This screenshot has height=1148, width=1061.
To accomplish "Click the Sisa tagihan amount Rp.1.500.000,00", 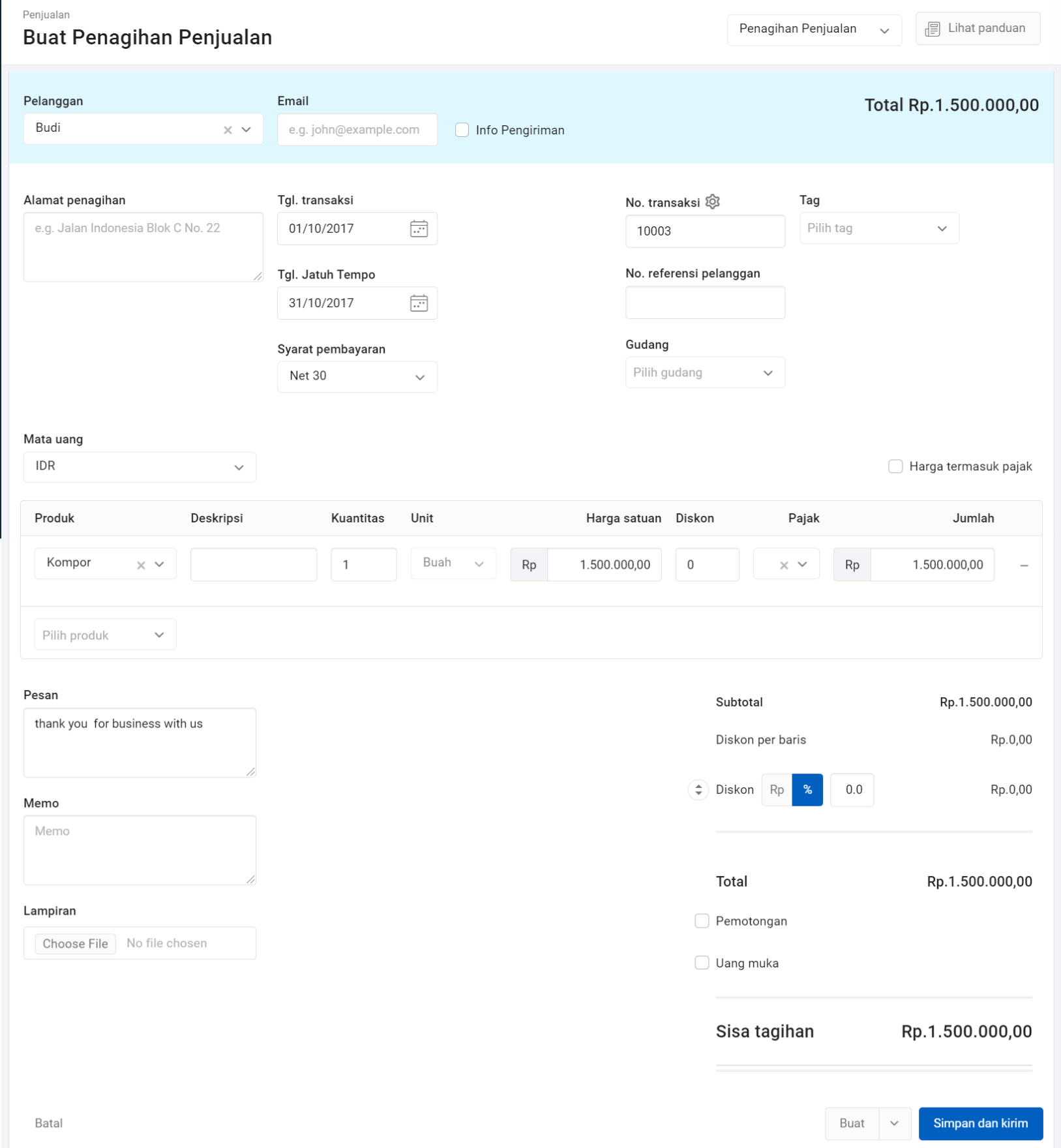I will coord(966,1031).
